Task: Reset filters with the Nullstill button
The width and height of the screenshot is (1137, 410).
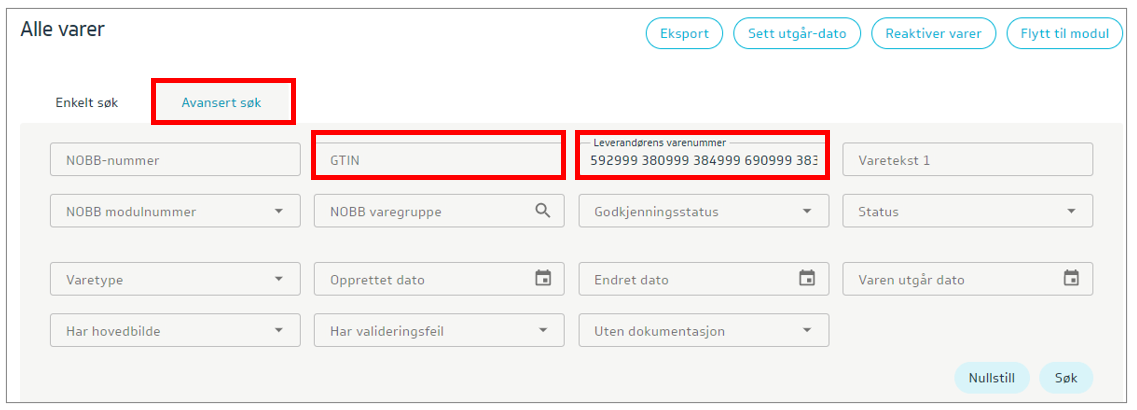Action: tap(991, 378)
